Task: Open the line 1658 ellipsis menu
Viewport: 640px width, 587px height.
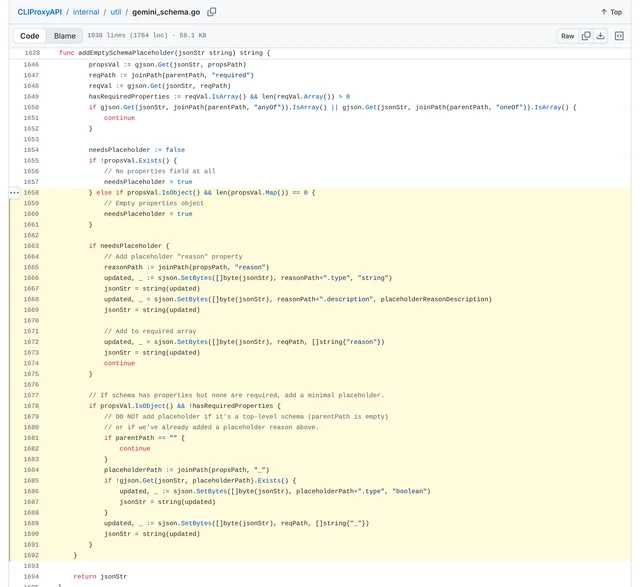Action: point(14,193)
